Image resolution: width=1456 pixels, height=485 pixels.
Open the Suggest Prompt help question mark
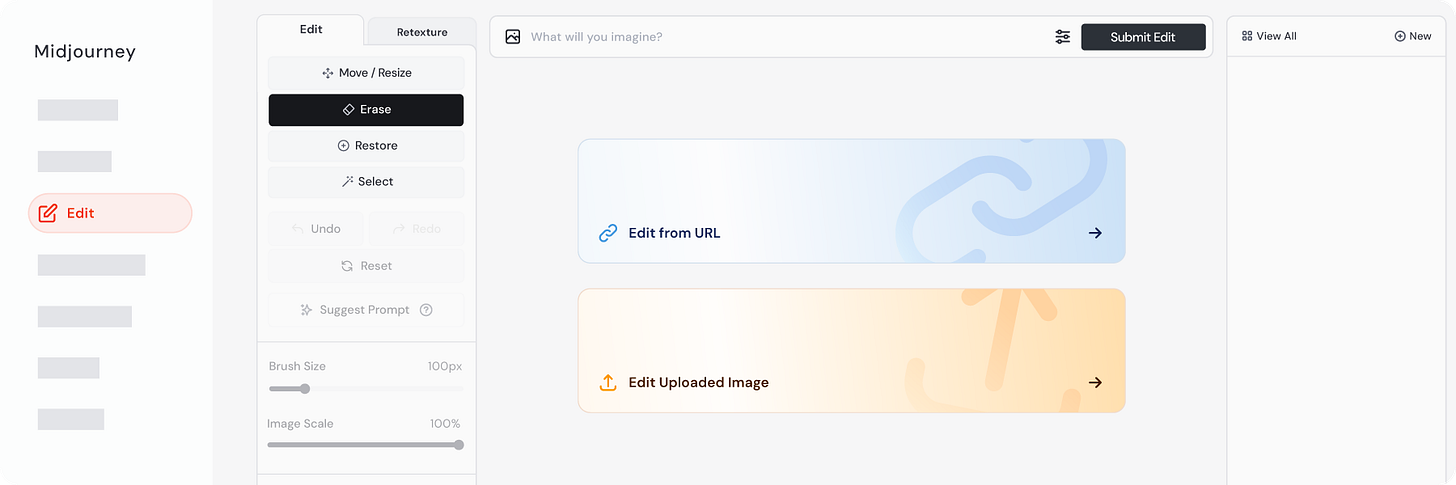tap(426, 310)
